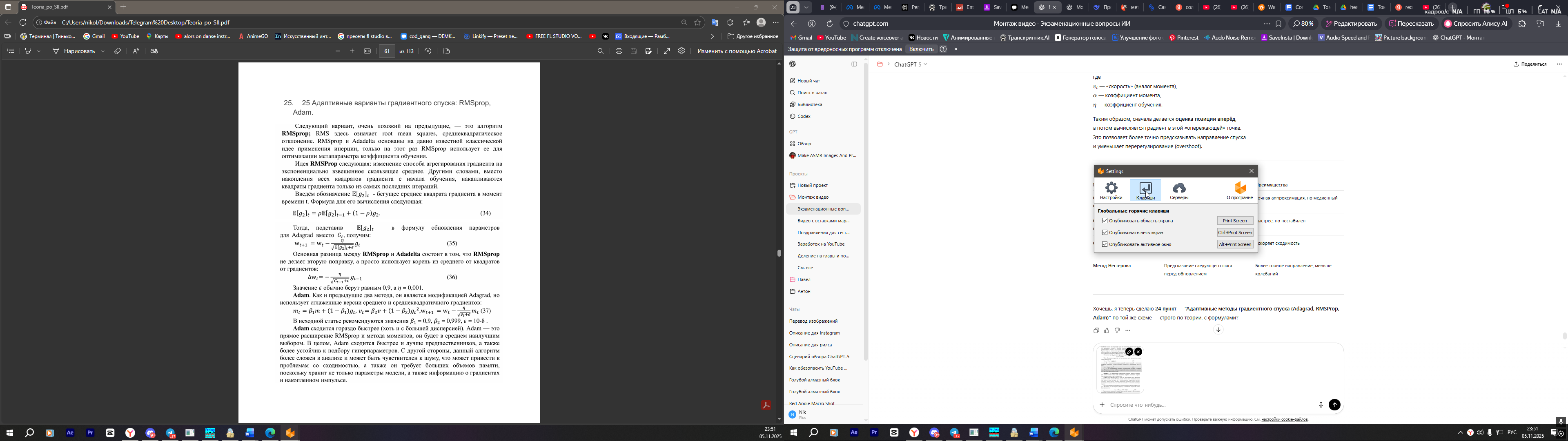Click the PDF page number field

click(387, 51)
